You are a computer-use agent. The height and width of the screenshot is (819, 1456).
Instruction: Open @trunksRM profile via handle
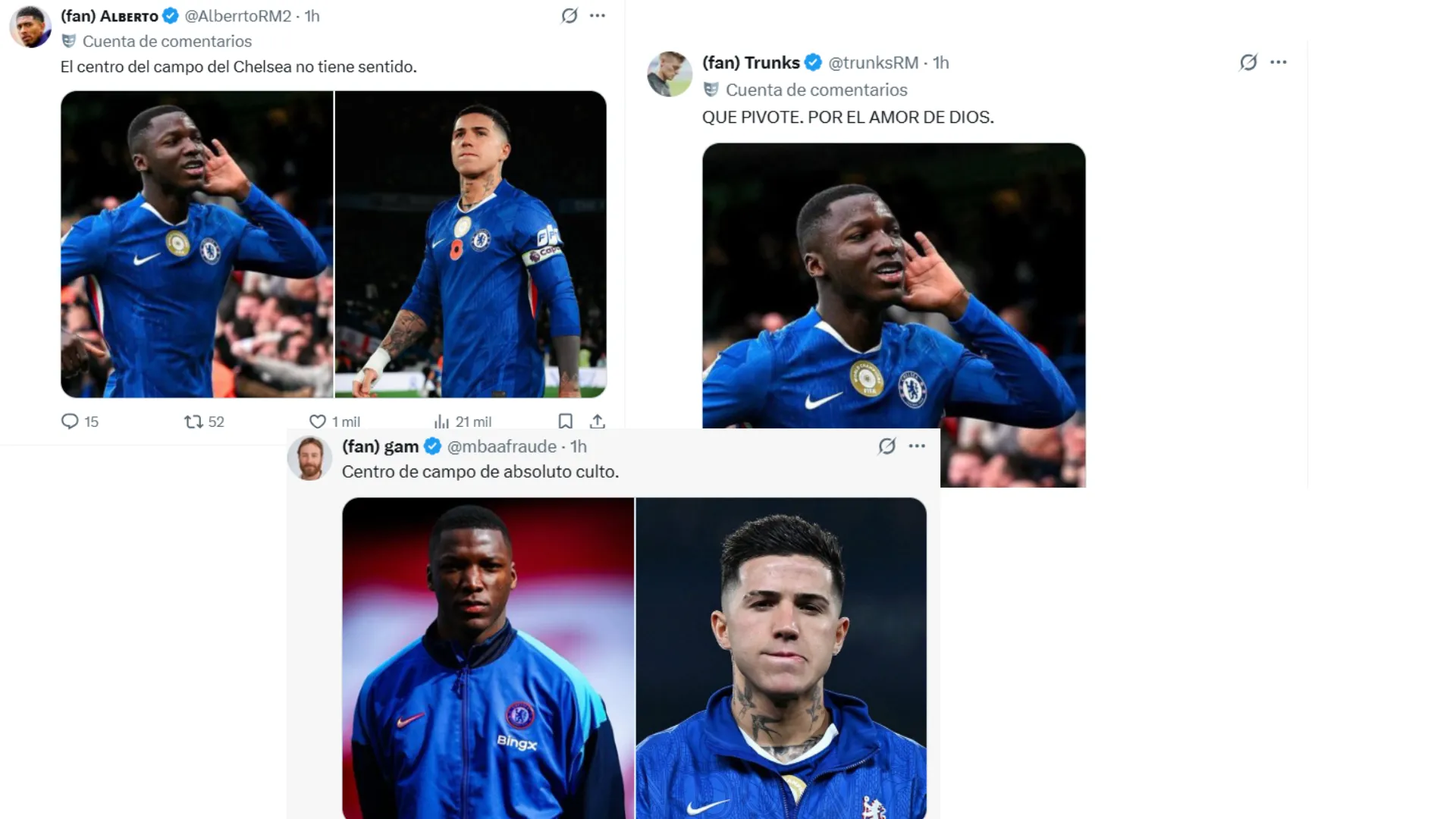[x=871, y=64]
